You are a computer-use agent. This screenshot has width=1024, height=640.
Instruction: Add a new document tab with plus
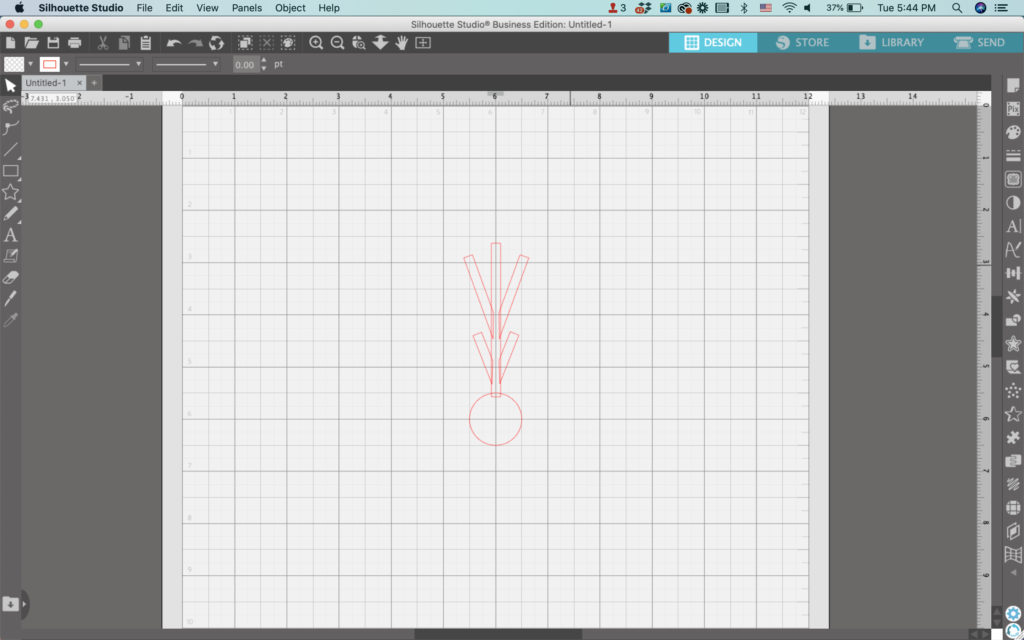(x=94, y=83)
